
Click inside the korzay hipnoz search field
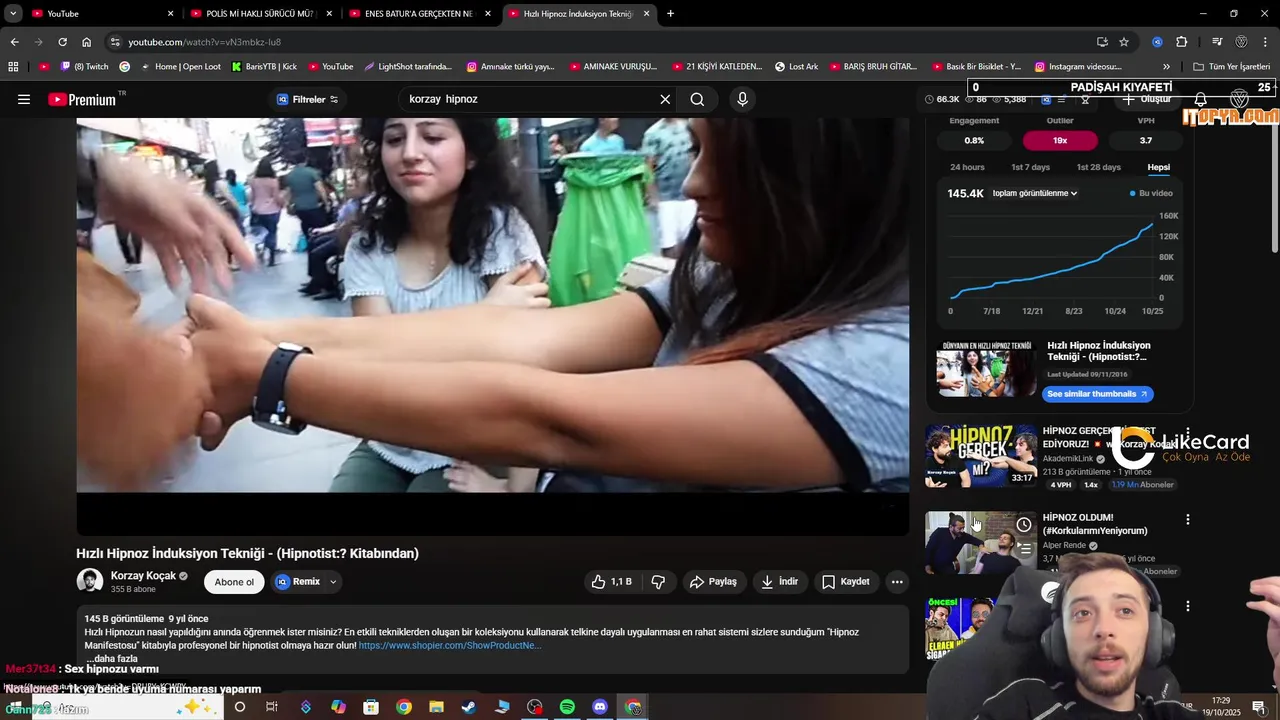(530, 99)
